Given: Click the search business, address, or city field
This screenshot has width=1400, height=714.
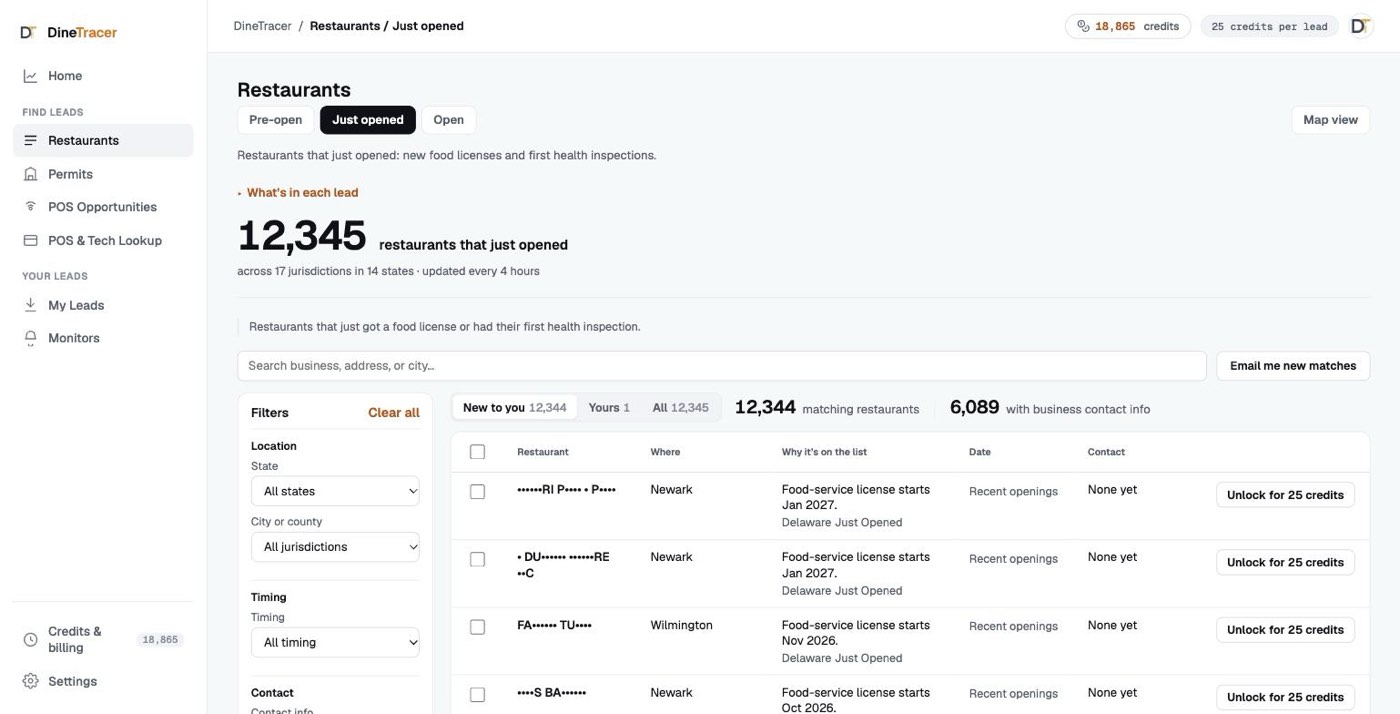Looking at the screenshot, I should 722,366.
